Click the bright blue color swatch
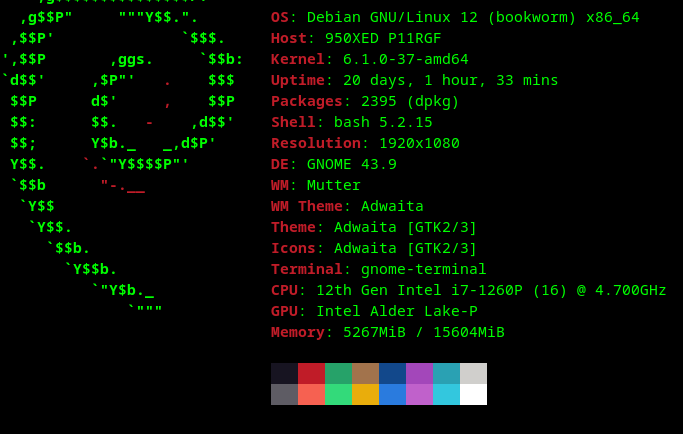Screen dimensions: 683x434 tap(392, 394)
